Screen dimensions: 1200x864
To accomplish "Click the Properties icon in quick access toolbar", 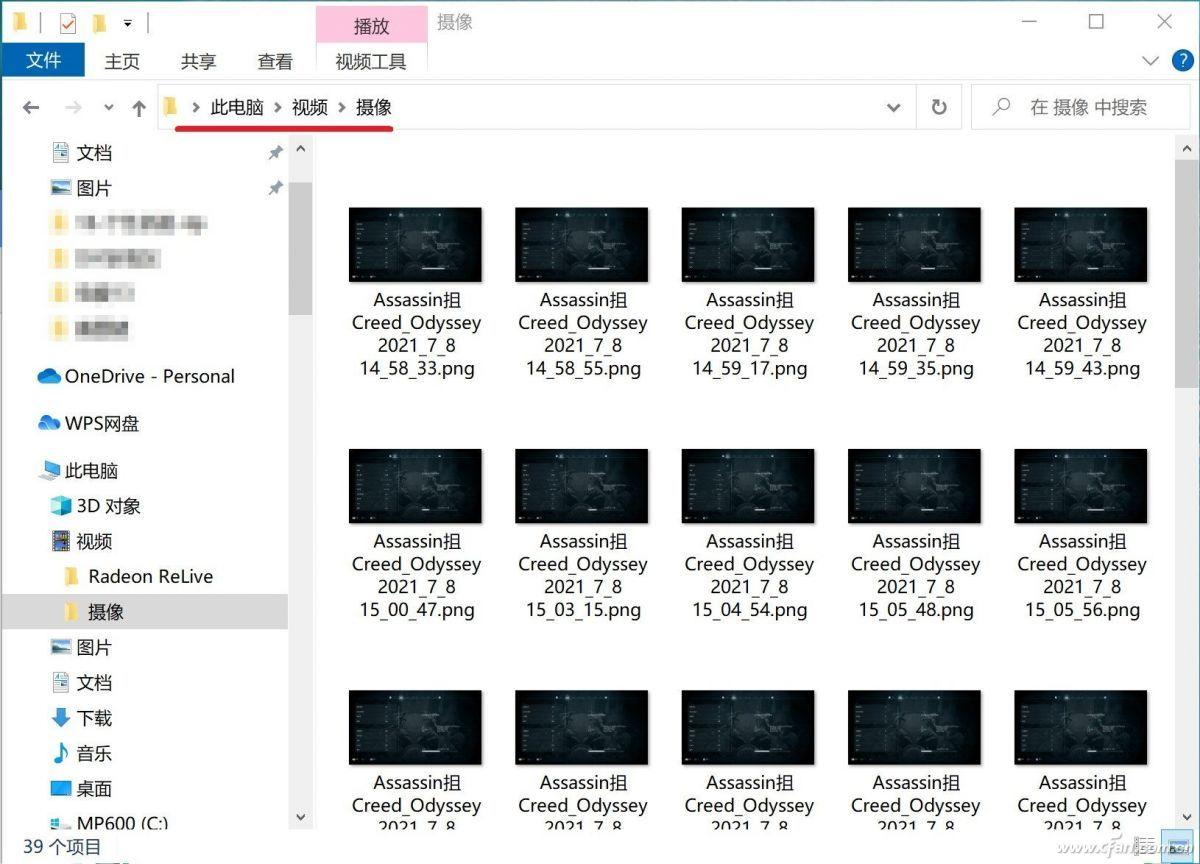I will coord(68,23).
